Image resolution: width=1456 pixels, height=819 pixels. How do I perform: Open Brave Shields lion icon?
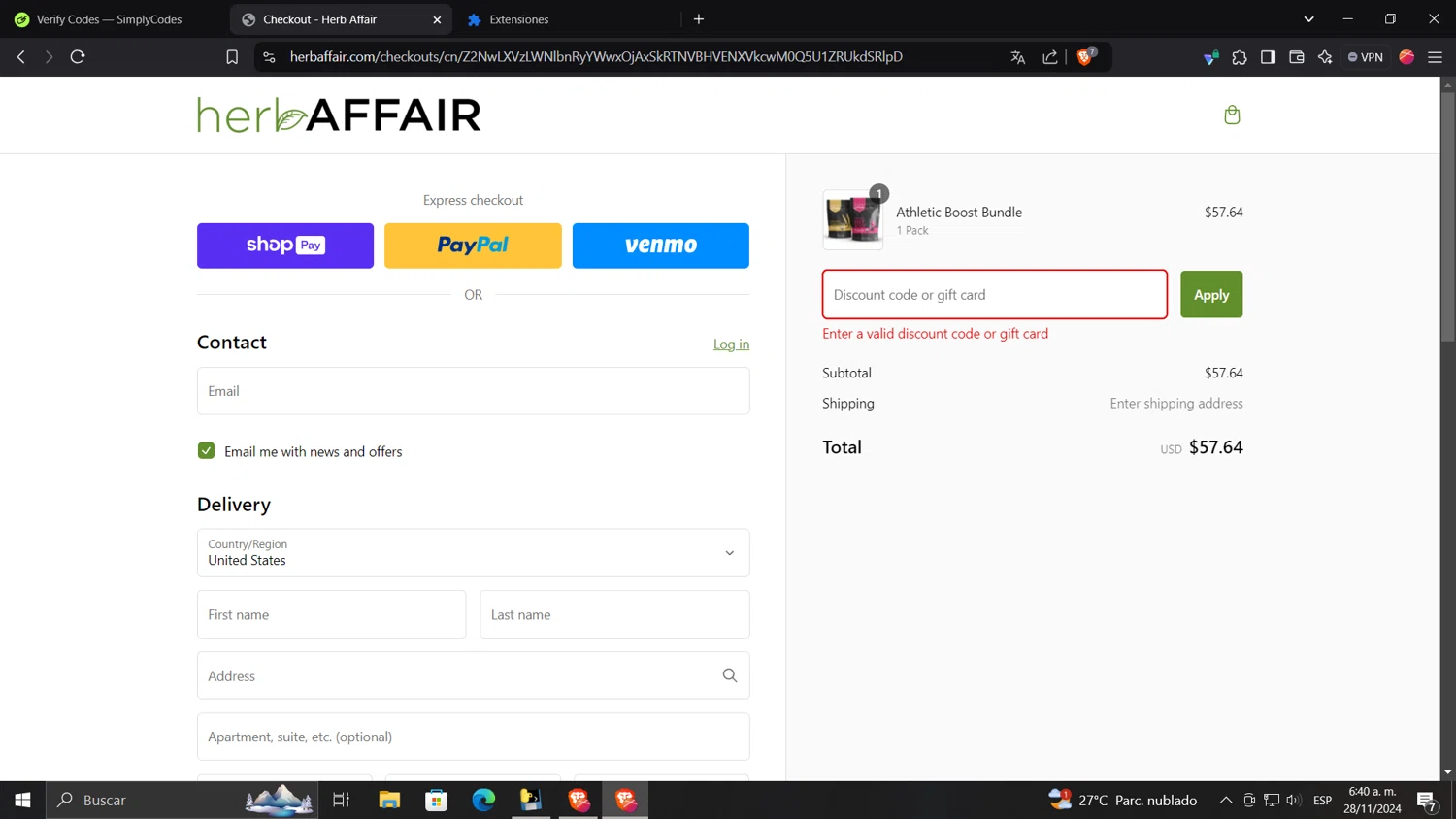pos(1086,56)
